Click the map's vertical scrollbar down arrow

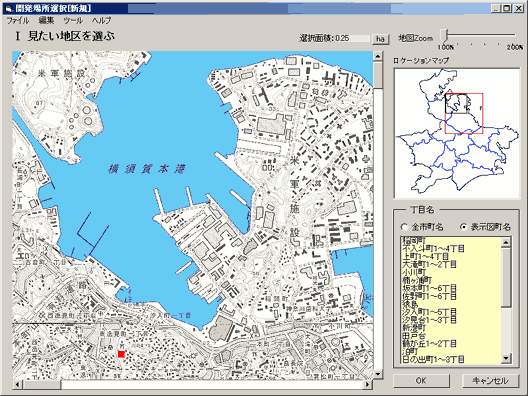click(x=378, y=373)
